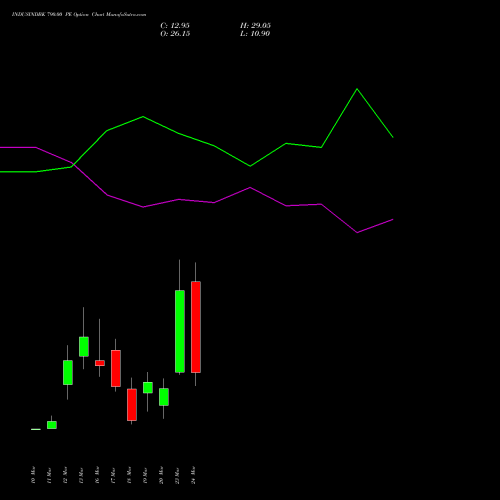
Task: Click the close value 'C: 12.95'
Action: tap(175, 26)
